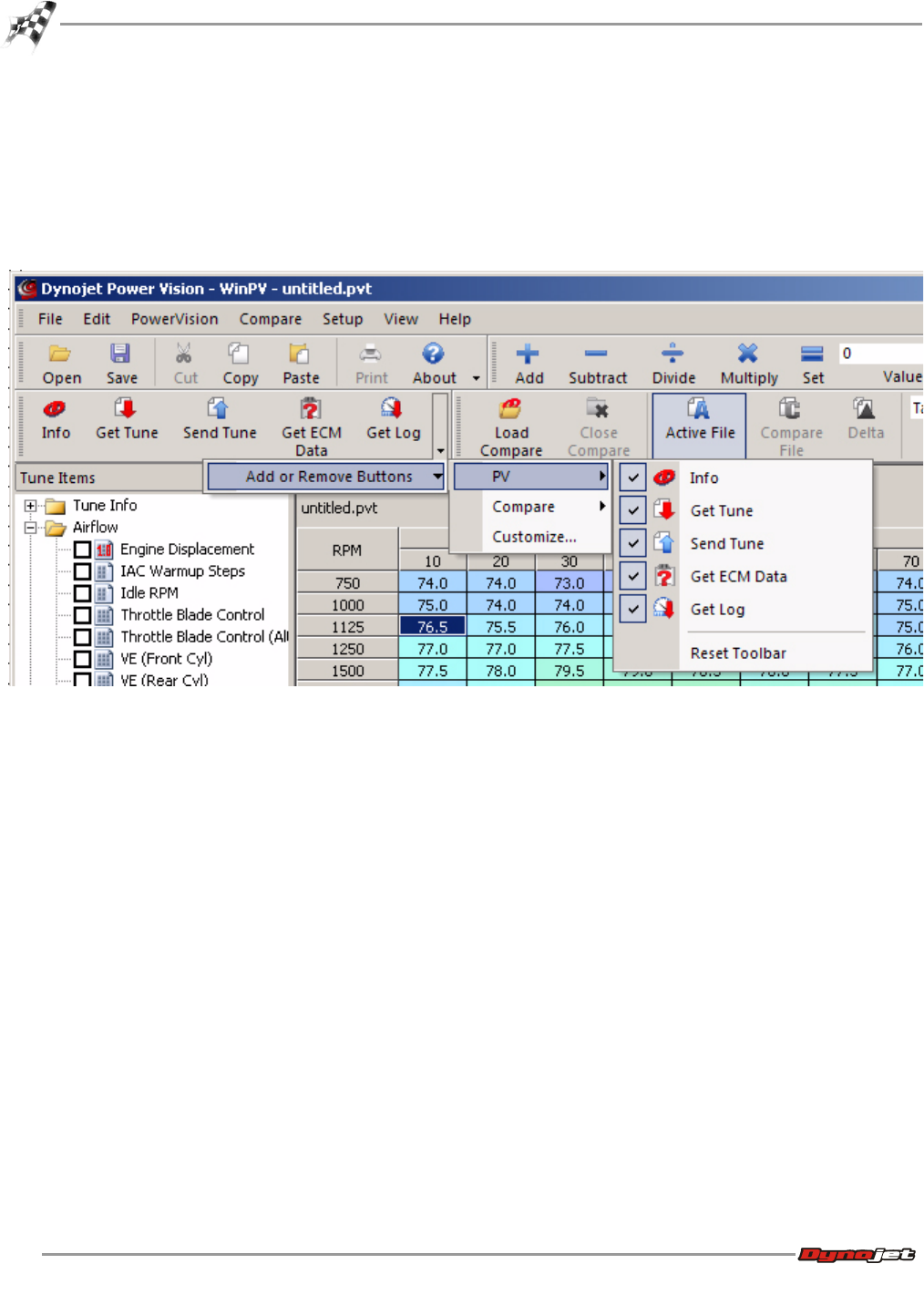Click the RPM column header cell

[x=347, y=550]
